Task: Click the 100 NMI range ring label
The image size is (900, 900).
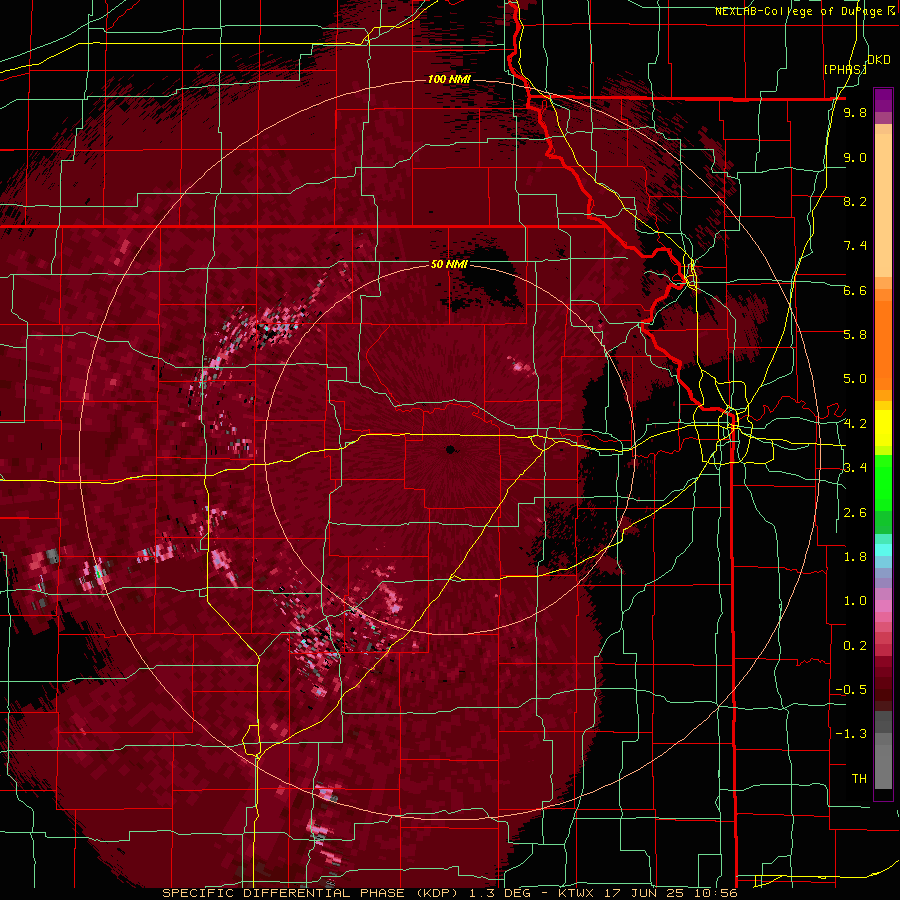Action: 449,79
